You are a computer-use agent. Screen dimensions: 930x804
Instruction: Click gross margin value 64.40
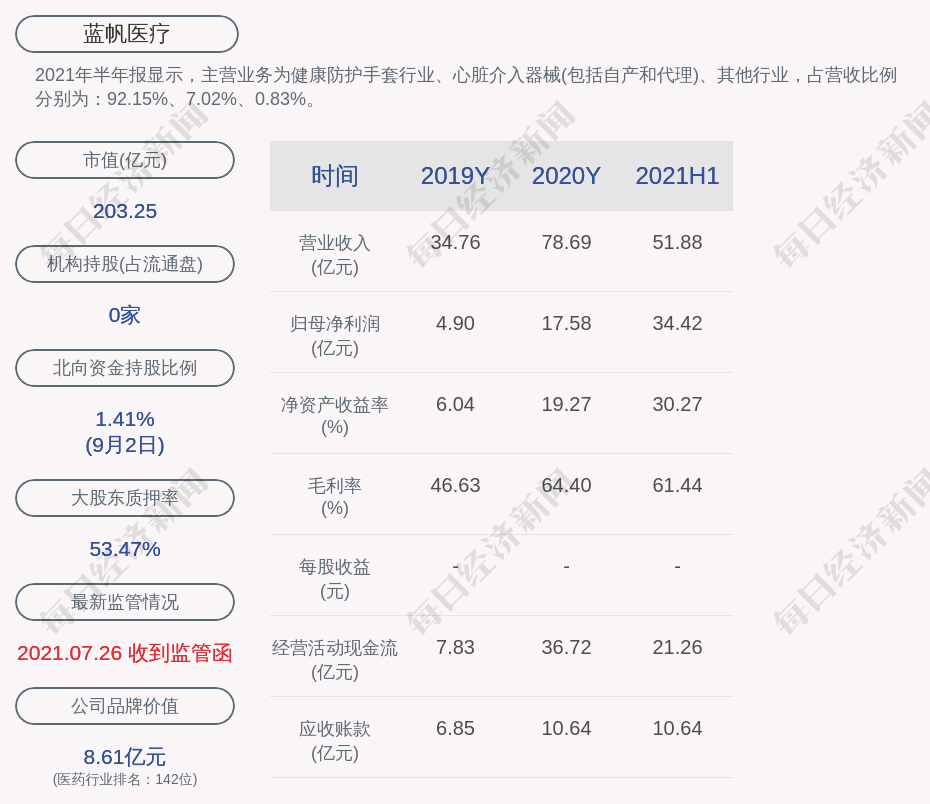(x=566, y=486)
